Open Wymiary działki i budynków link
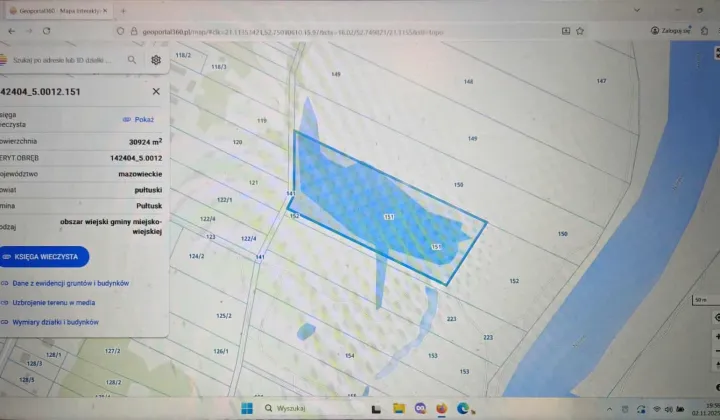 55,322
